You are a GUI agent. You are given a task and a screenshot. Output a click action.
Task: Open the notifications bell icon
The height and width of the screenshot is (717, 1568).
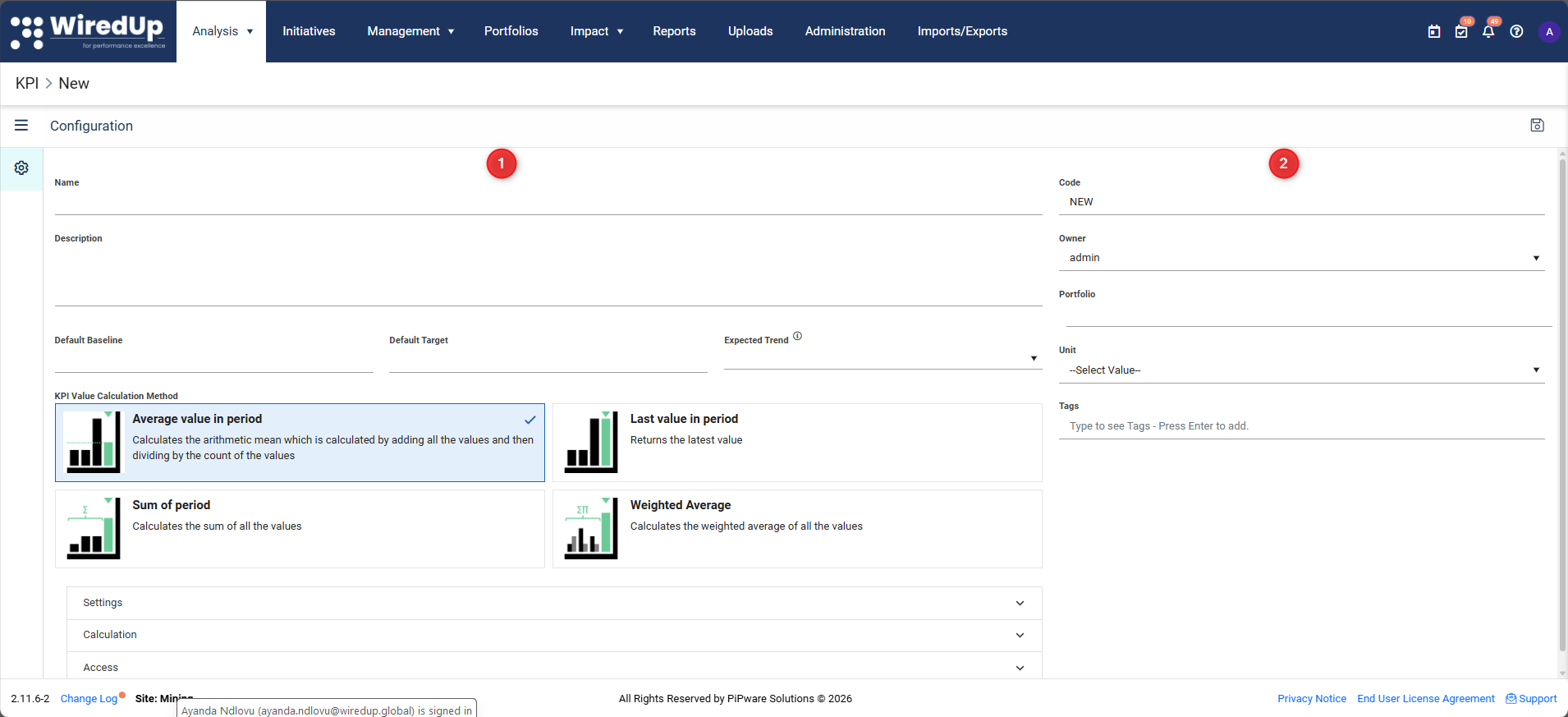pyautogui.click(x=1488, y=31)
